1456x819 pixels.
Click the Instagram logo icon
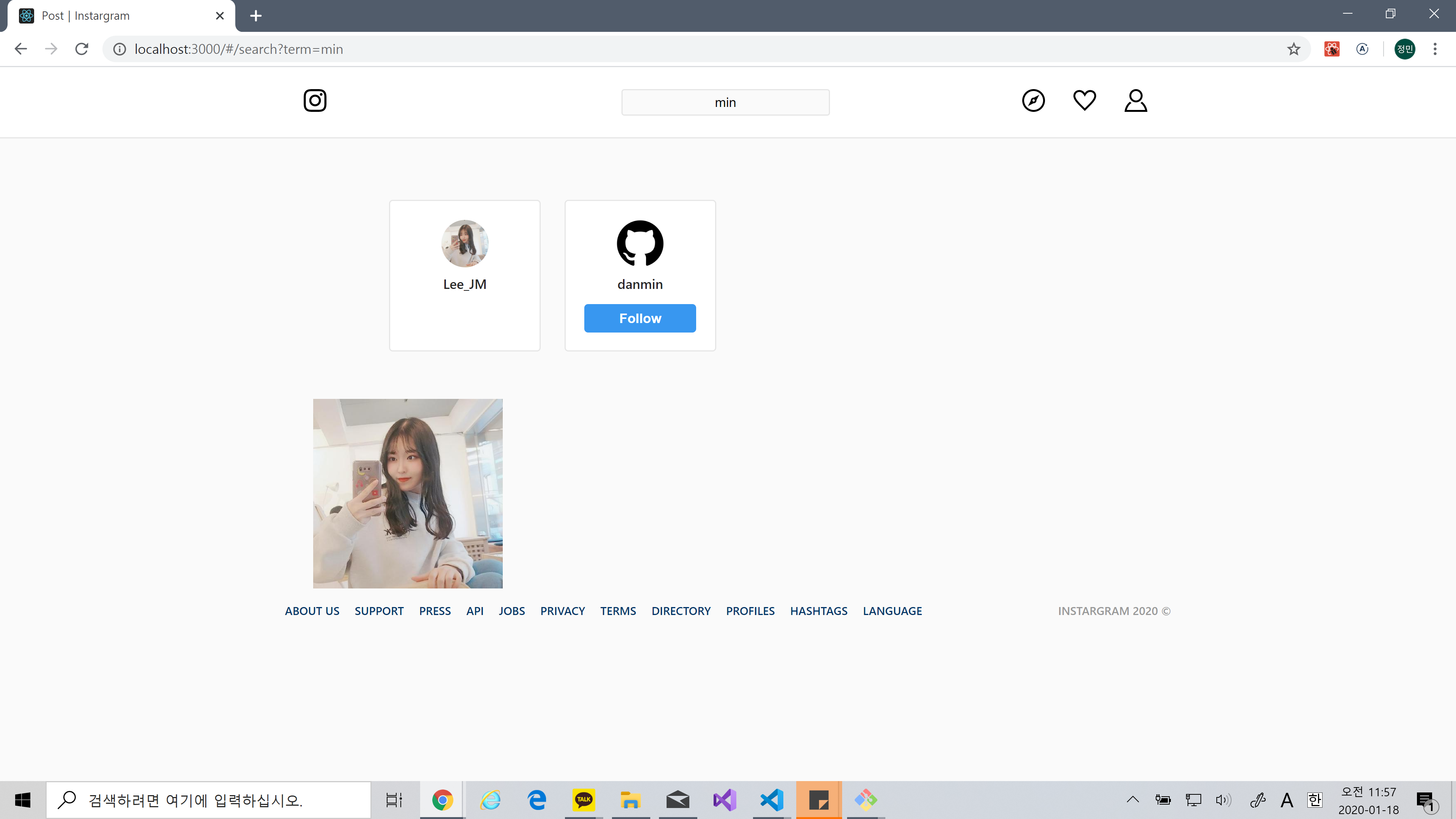315,100
